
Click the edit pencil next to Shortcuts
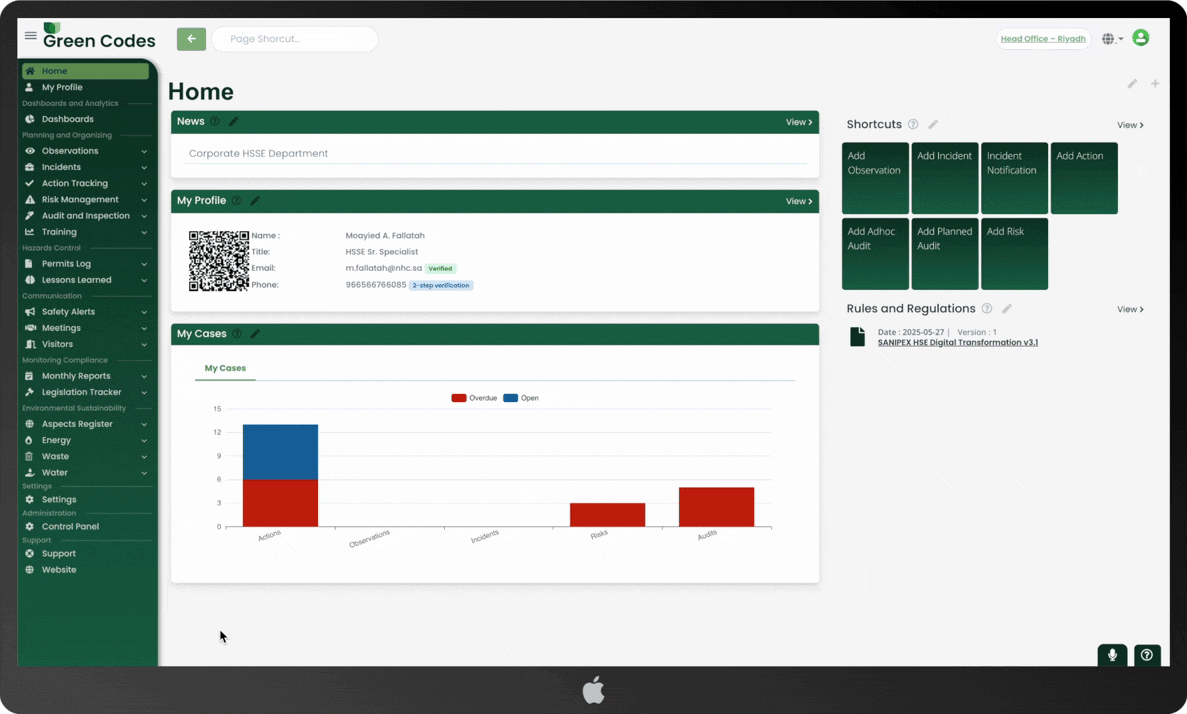tap(933, 125)
